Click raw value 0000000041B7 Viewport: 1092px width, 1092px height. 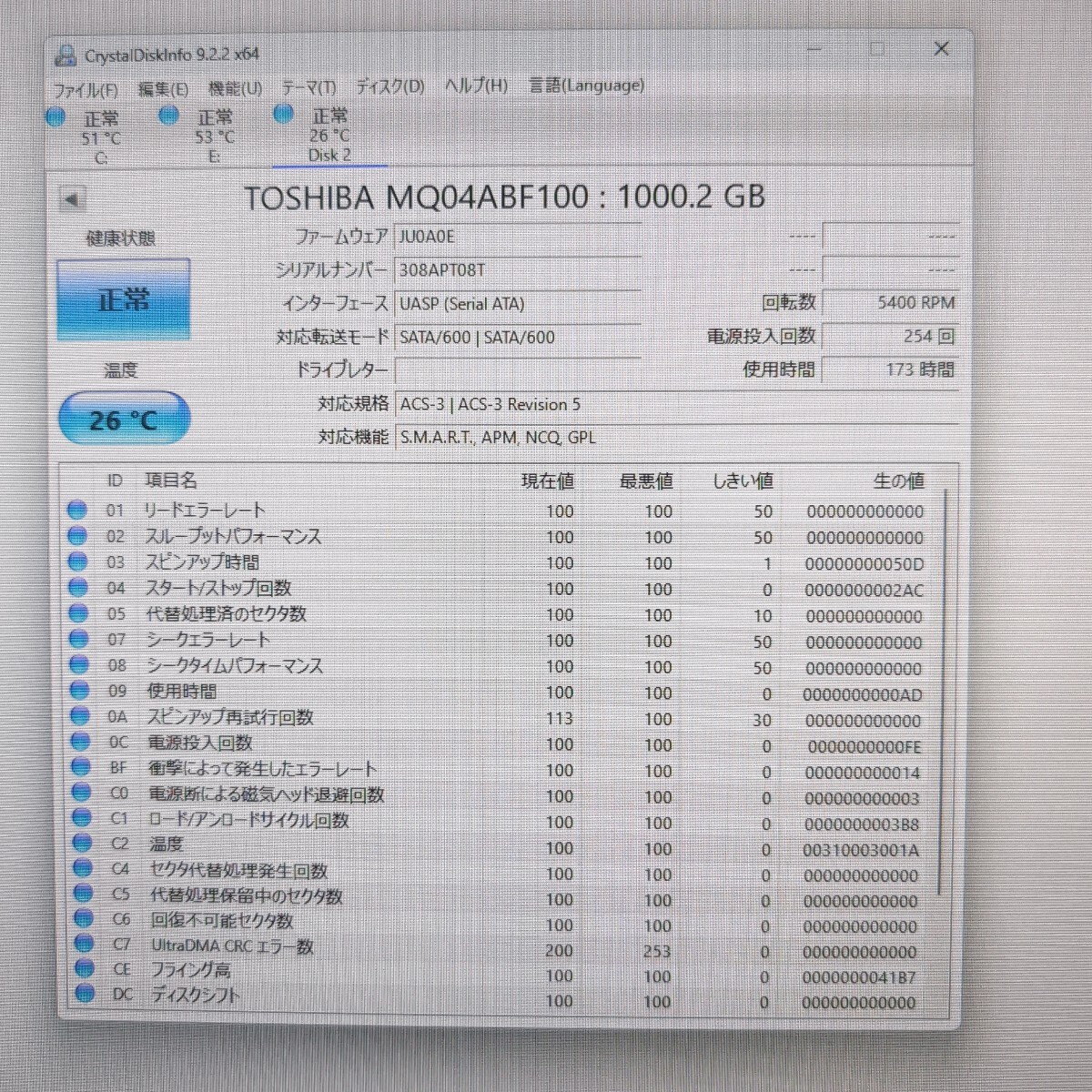pos(859,977)
